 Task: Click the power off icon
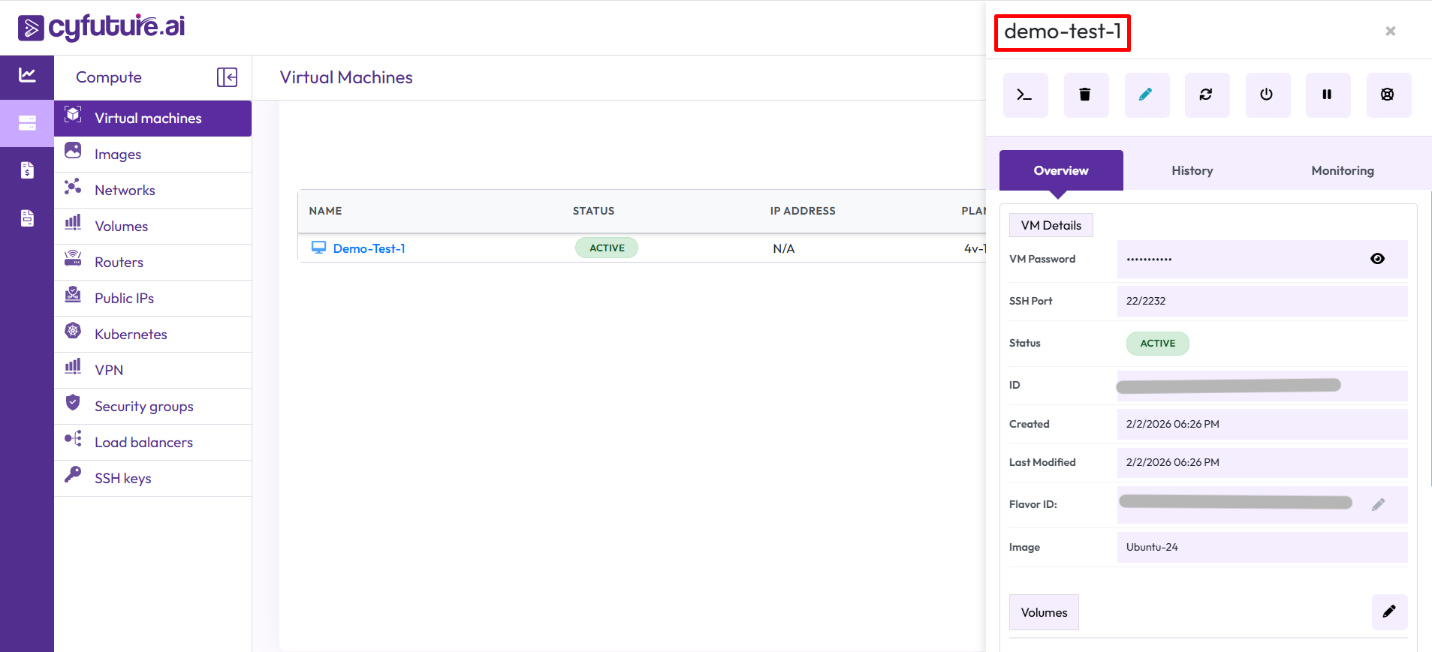1267,95
